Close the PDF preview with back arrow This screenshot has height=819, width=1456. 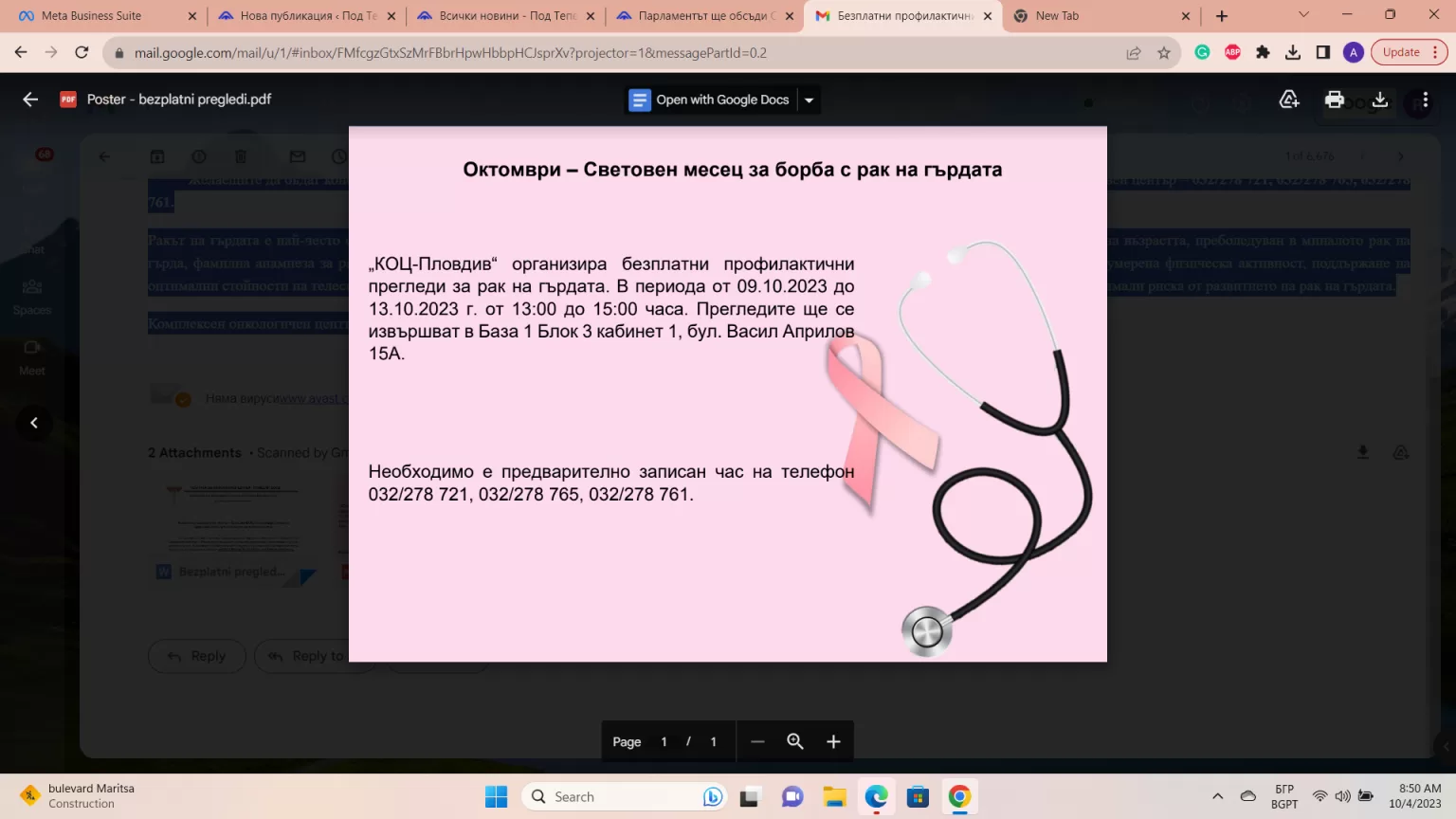(x=30, y=100)
